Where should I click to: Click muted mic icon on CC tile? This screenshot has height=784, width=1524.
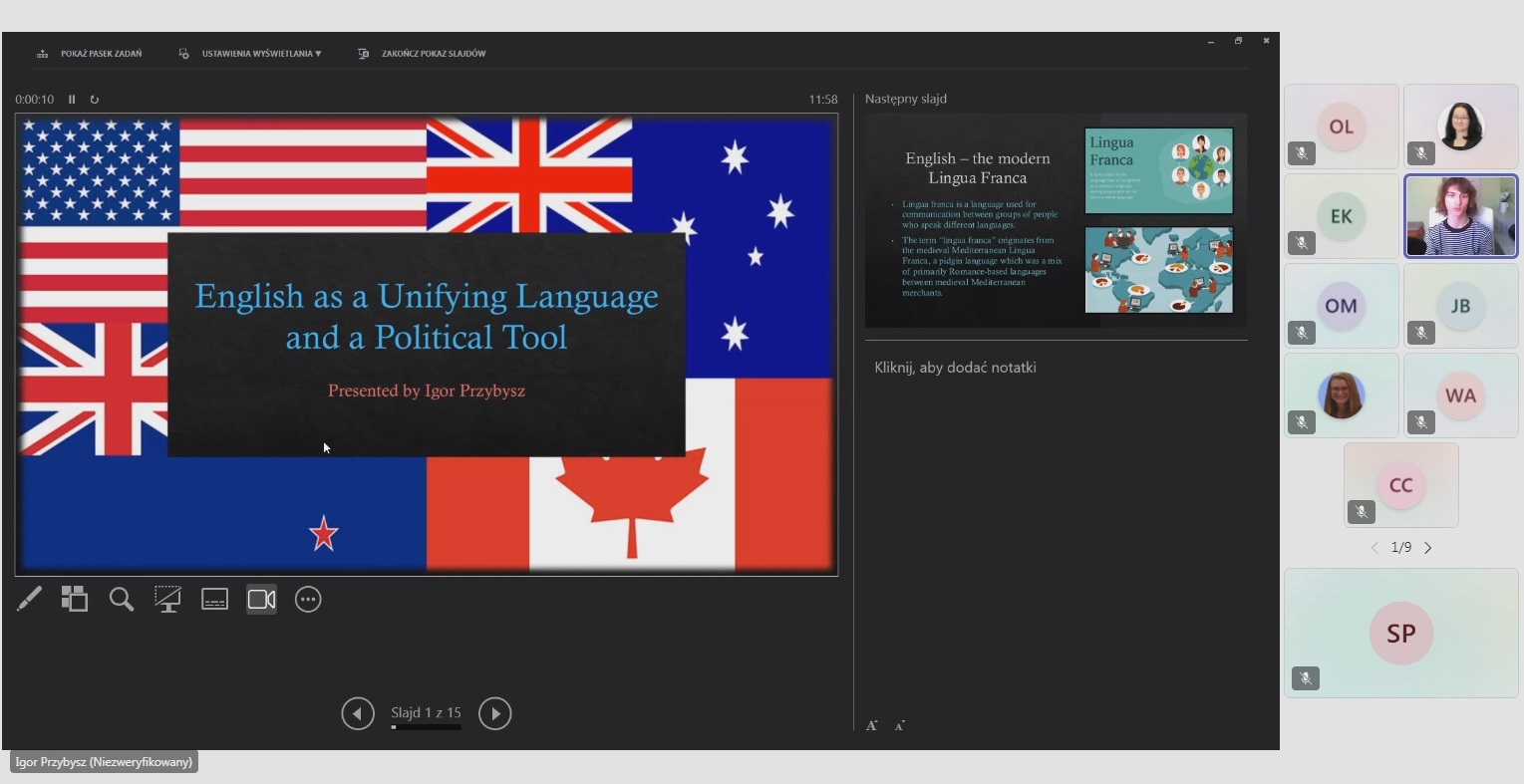1362,512
